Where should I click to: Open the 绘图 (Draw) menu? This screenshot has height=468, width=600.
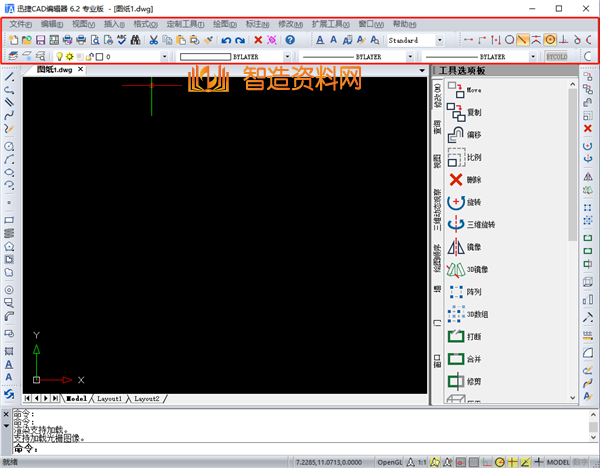coord(224,23)
